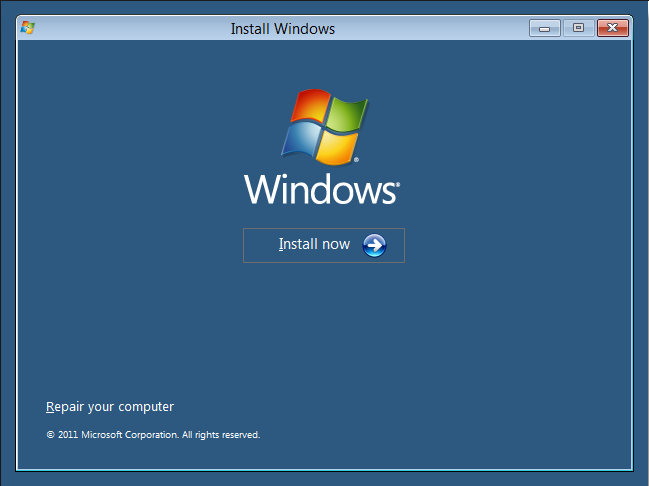Click the Windows setup icon in title bar
This screenshot has height=486, width=649.
(28, 28)
